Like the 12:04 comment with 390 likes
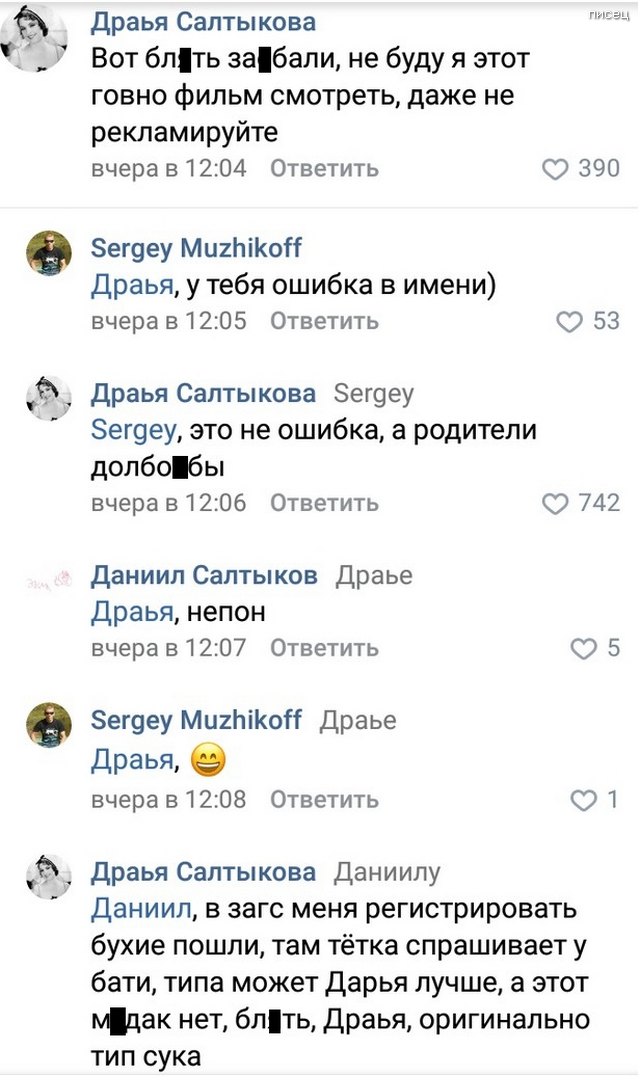This screenshot has width=640, height=1077. click(x=555, y=169)
